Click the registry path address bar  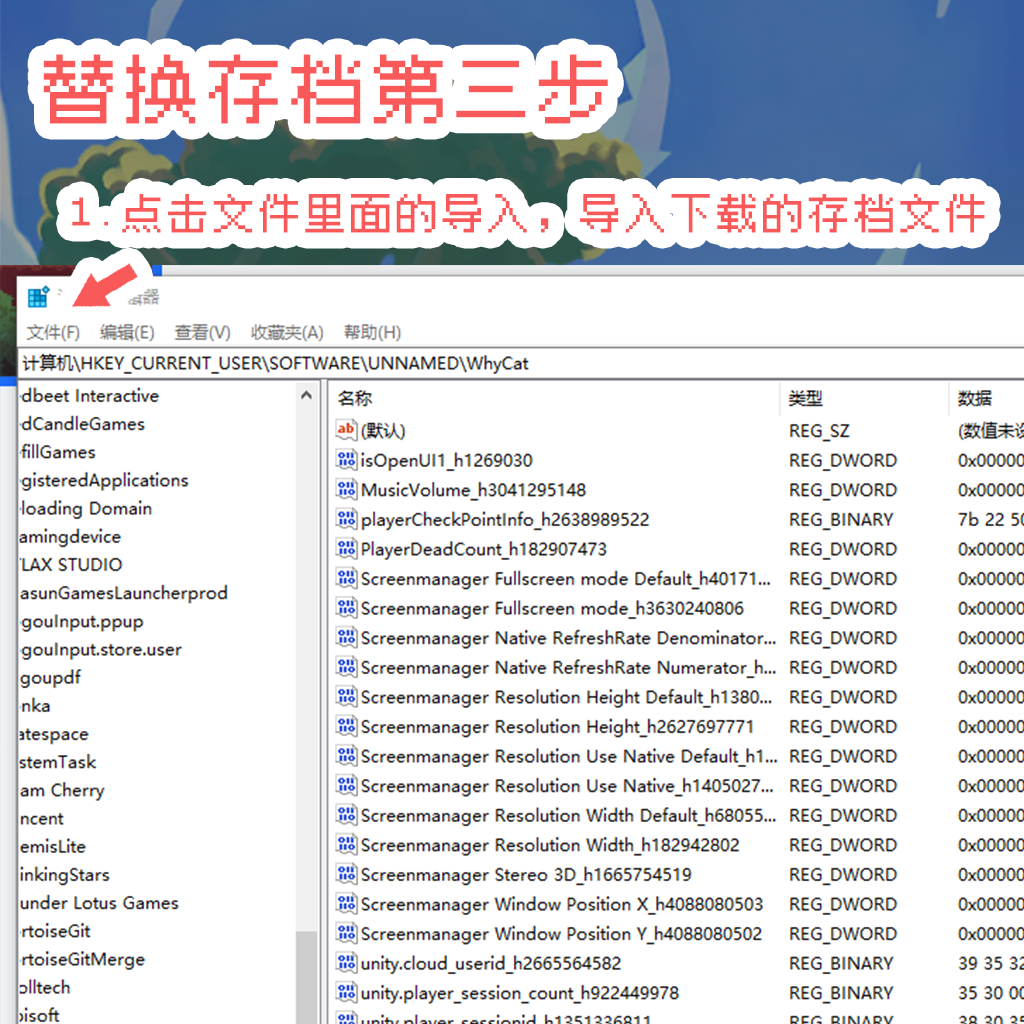(x=520, y=363)
